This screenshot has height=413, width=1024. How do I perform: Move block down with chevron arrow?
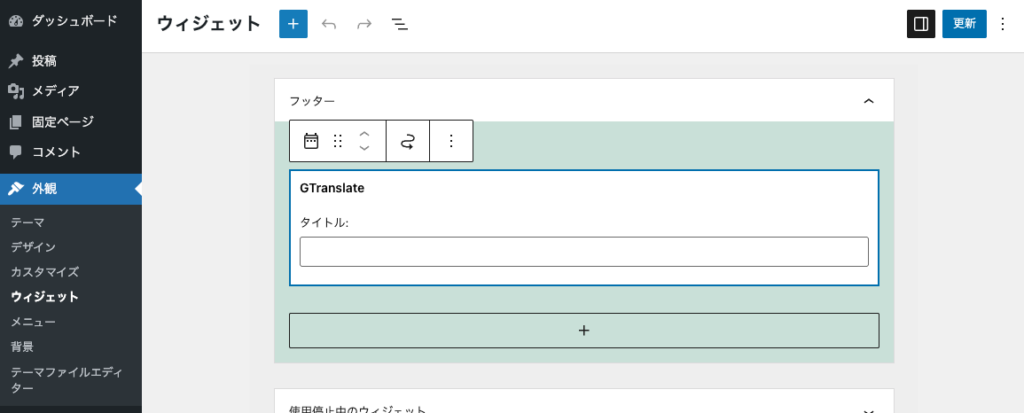pos(365,149)
